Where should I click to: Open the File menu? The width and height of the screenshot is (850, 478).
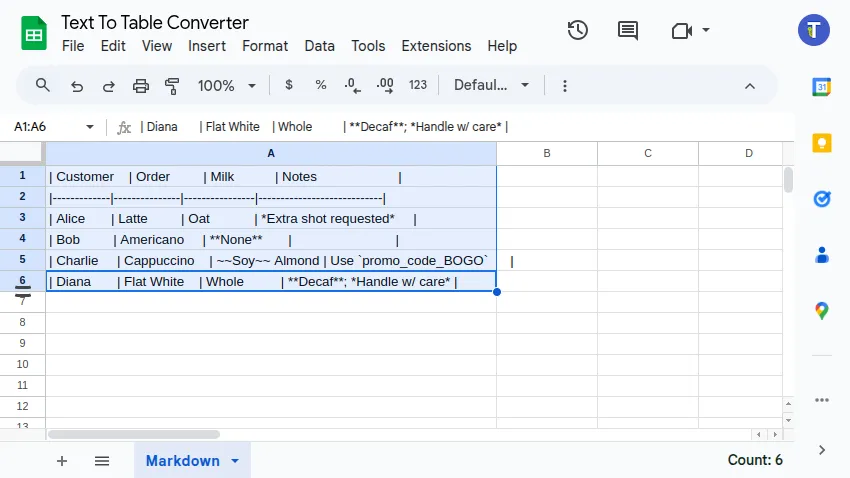(x=73, y=46)
